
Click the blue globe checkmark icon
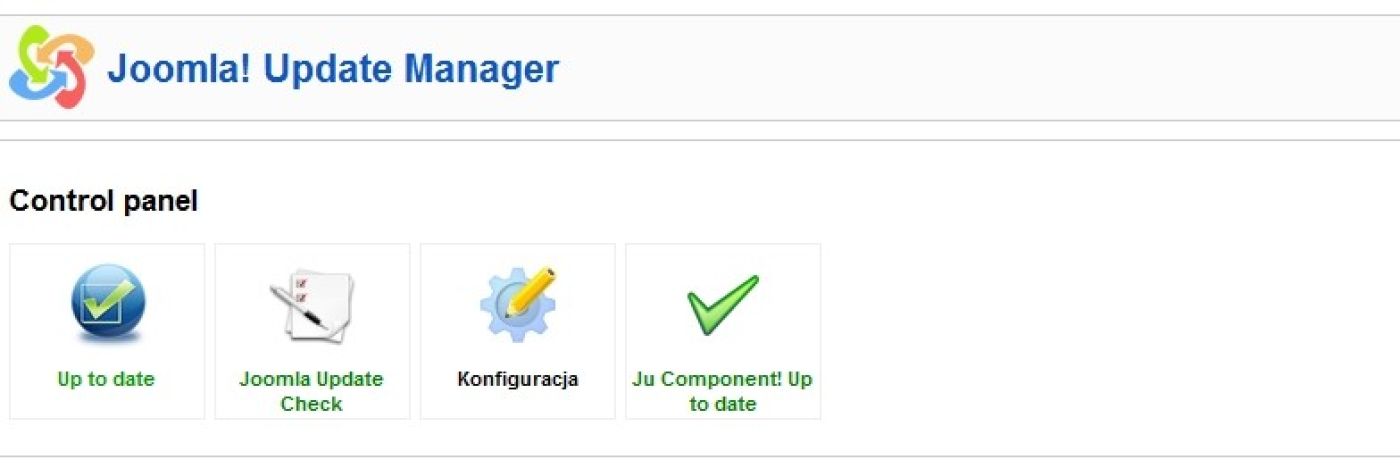107,305
